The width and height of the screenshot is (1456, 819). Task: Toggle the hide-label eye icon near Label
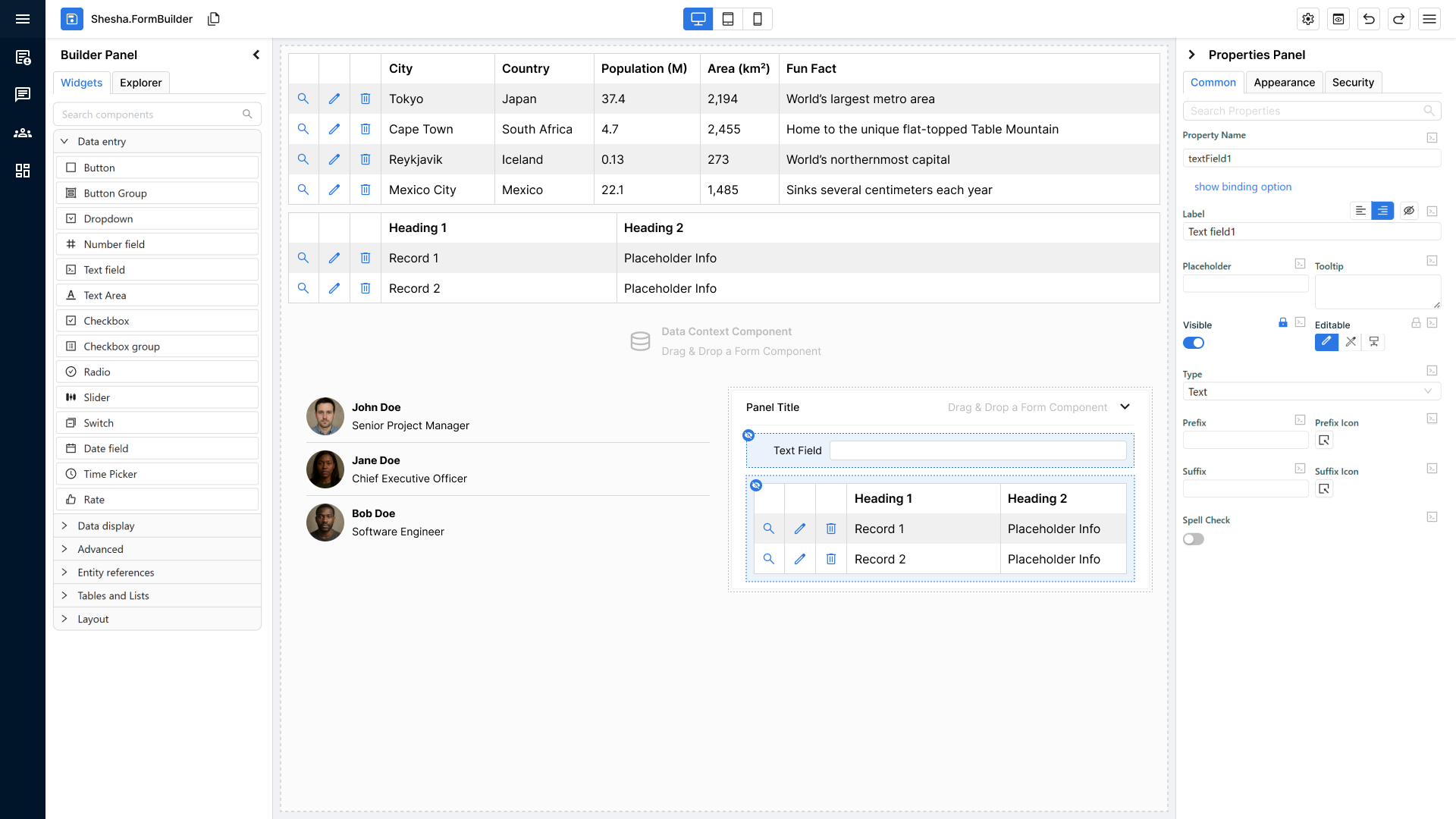click(1408, 211)
